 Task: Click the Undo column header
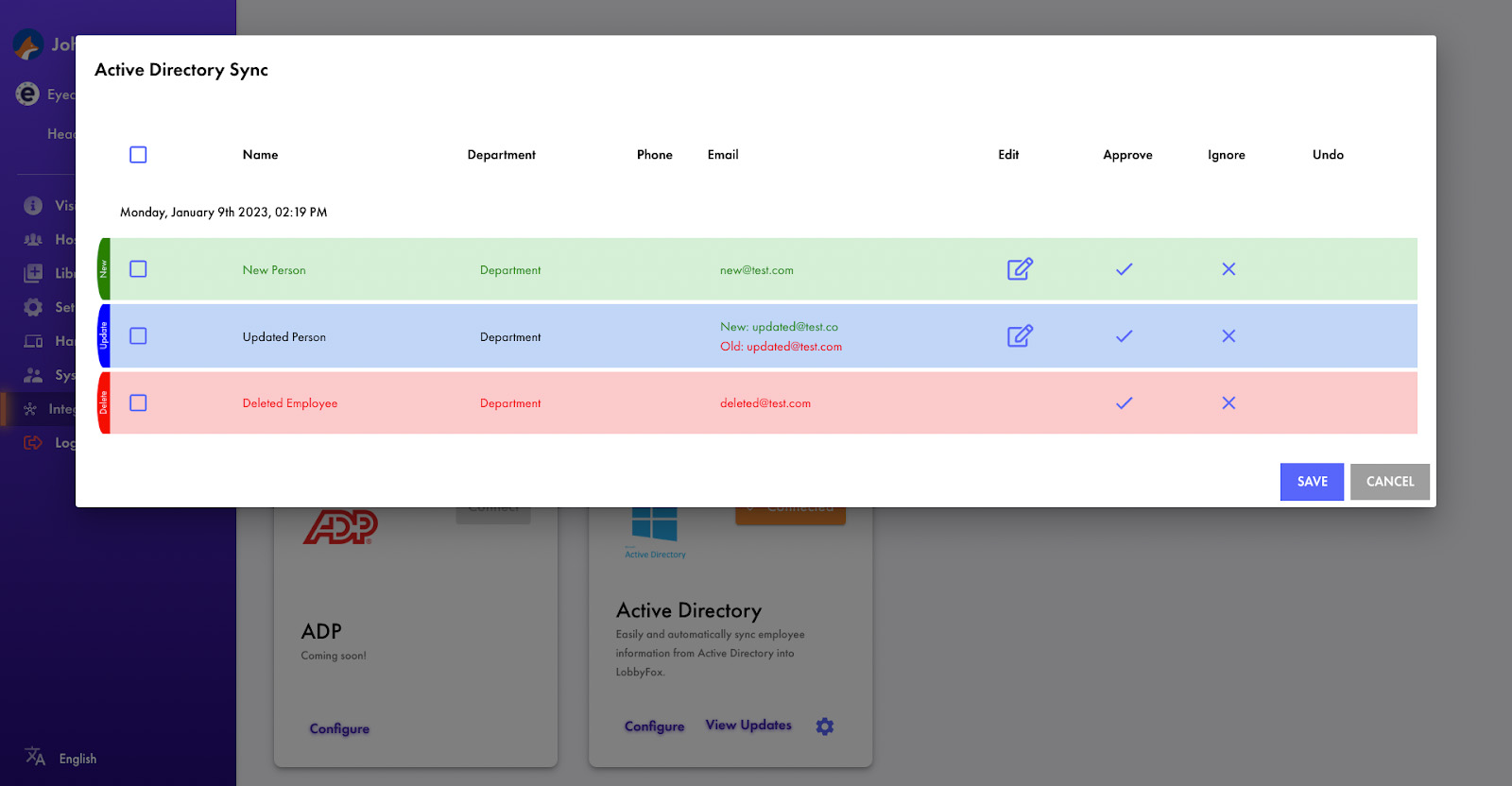click(1328, 155)
